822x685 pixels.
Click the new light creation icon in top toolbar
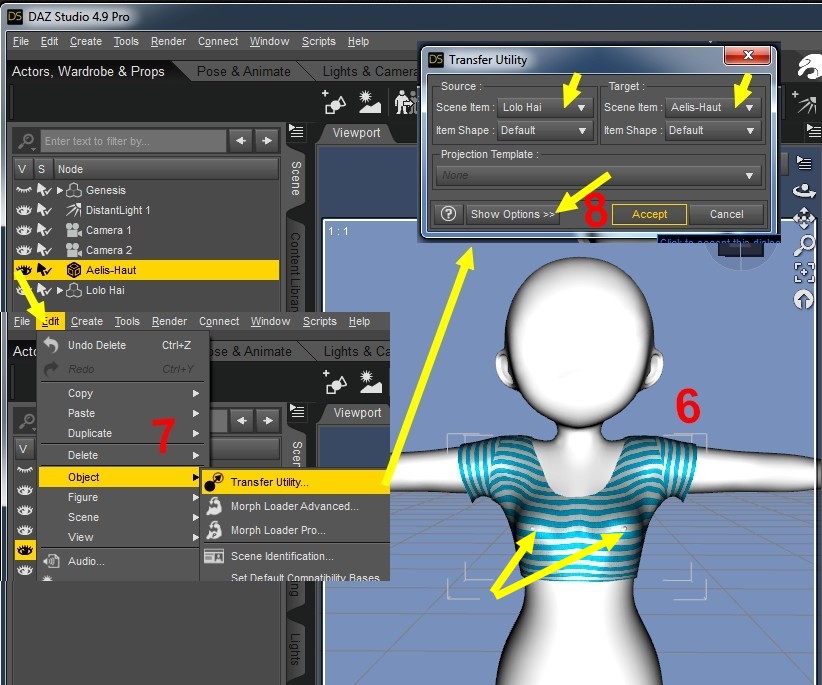click(x=333, y=102)
